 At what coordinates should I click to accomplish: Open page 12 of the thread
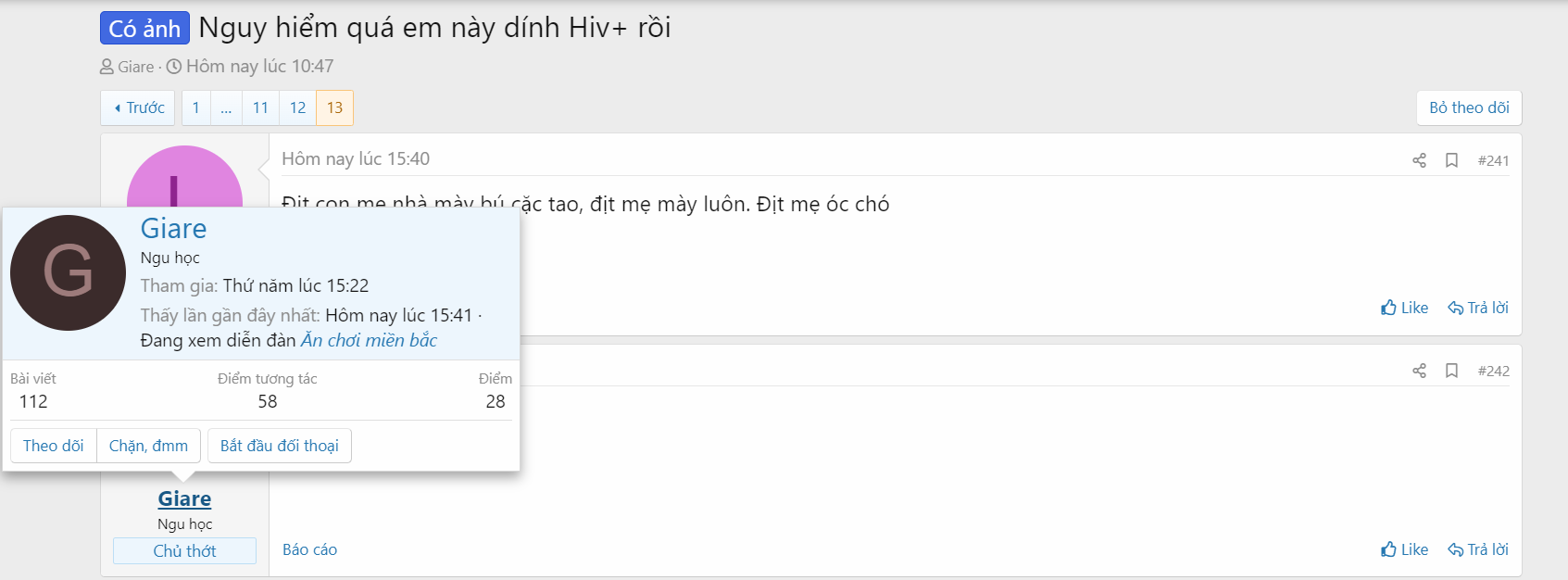[x=297, y=107]
